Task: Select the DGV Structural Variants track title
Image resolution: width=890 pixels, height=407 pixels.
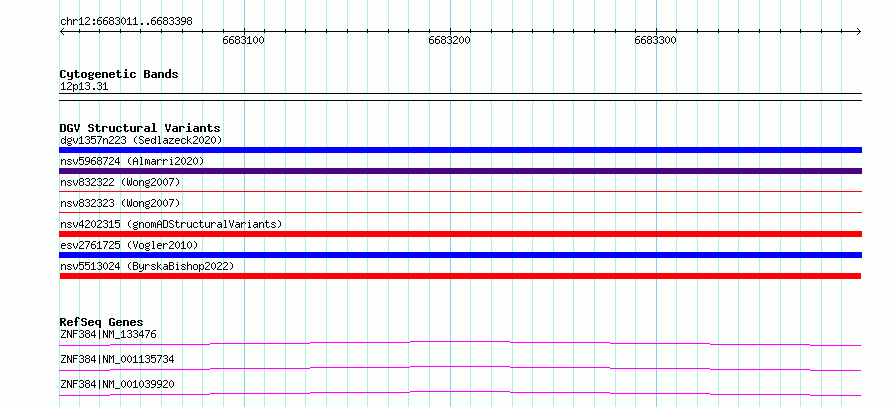Action: pyautogui.click(x=140, y=128)
